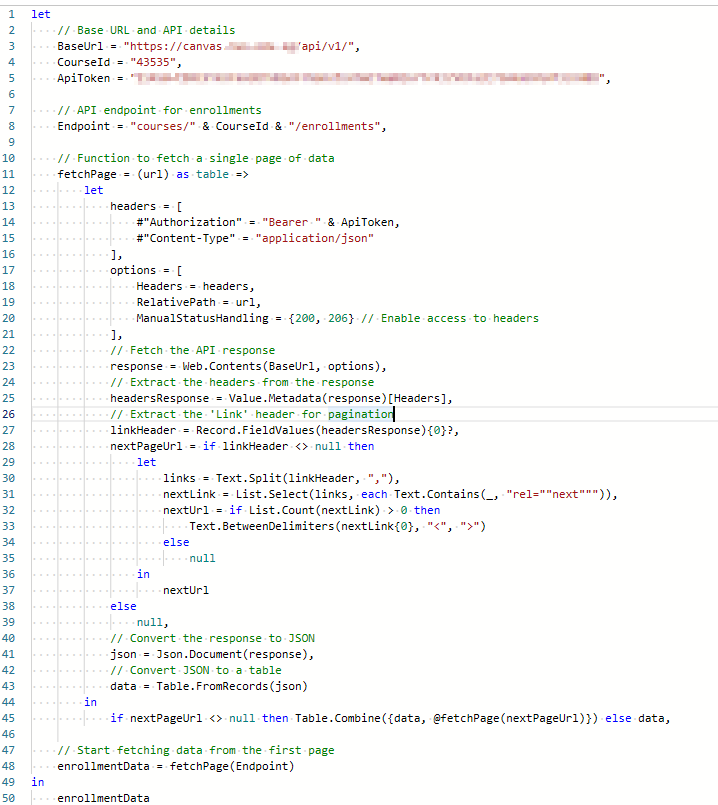Click fetchPage(Endpoint) call
Viewport: 718px width, 805px height.
tap(231, 766)
